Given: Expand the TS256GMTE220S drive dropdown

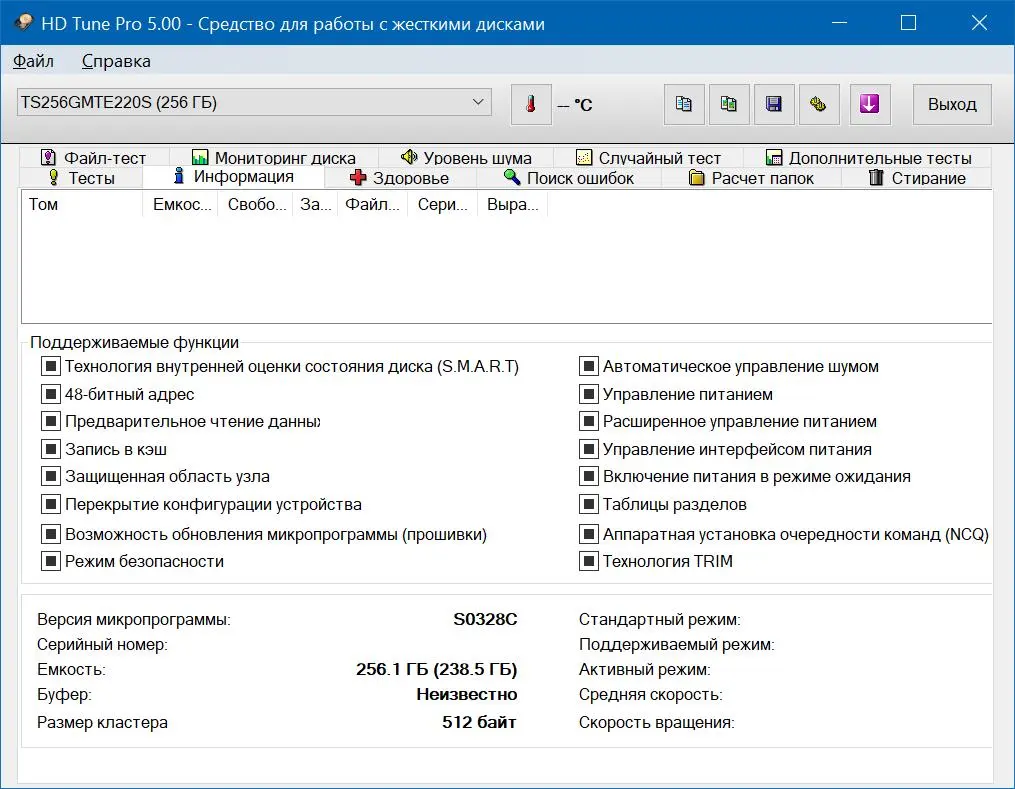Looking at the screenshot, I should tap(254, 102).
